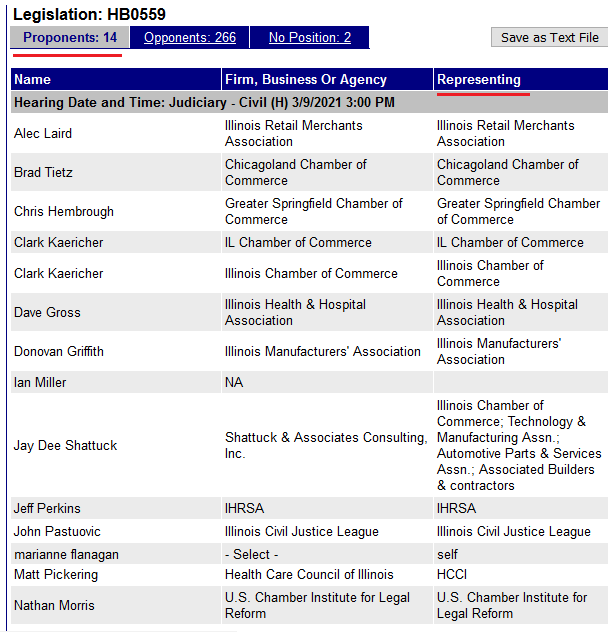Viewport: 608px width, 632px height.
Task: Click Clark Kaericher in Illinois Chamber row
Action: click(x=58, y=274)
